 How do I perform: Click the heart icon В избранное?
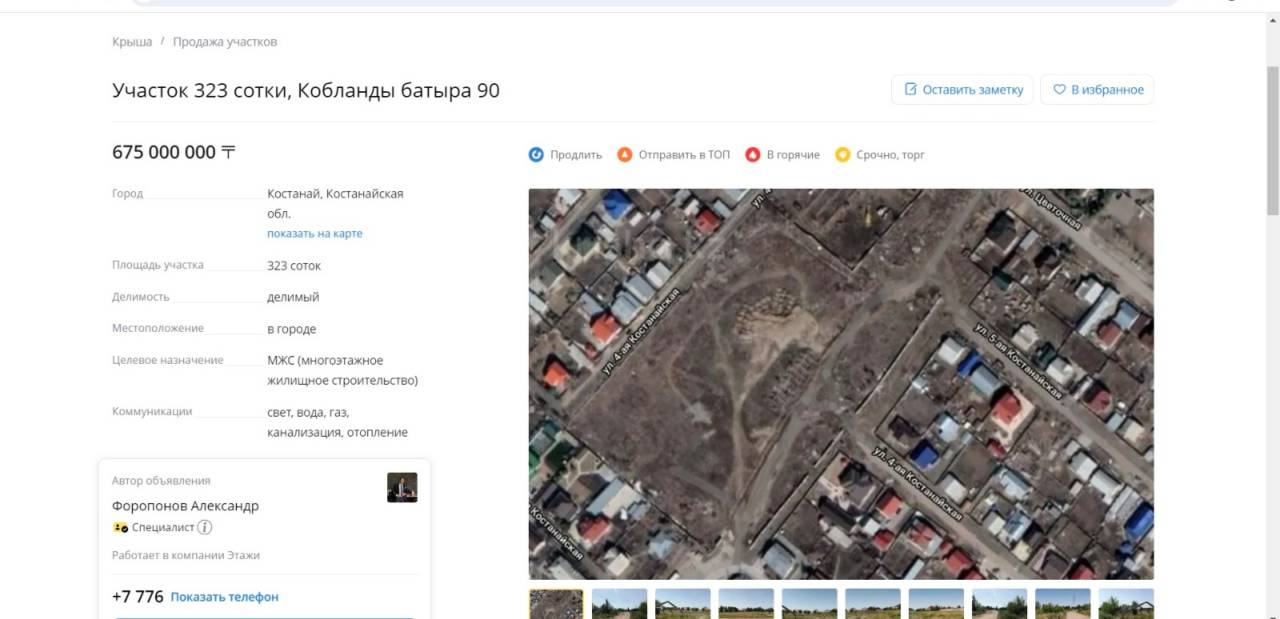[x=1060, y=90]
